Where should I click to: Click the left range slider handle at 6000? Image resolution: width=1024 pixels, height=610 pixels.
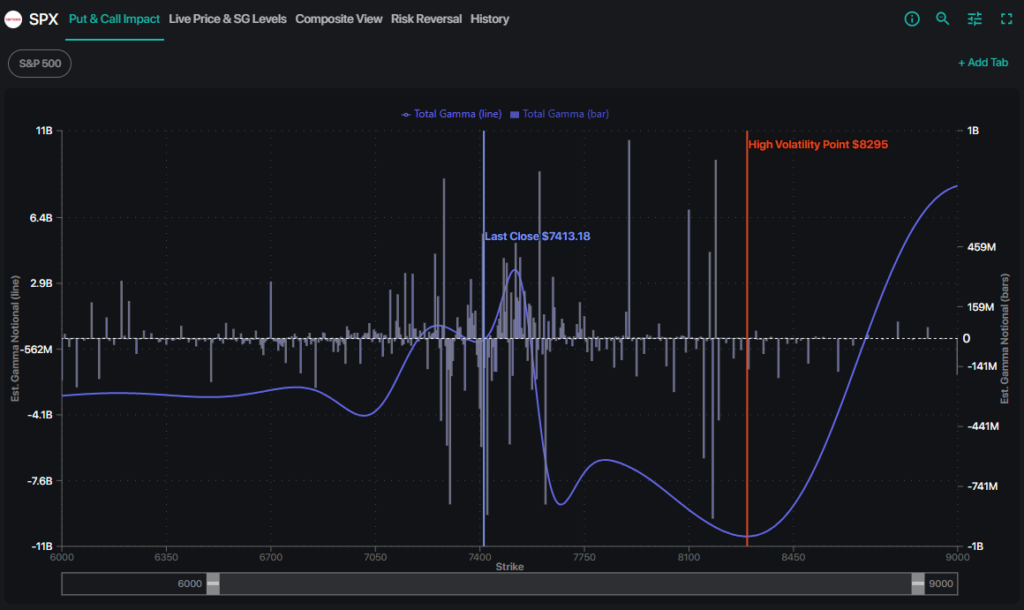pos(213,583)
